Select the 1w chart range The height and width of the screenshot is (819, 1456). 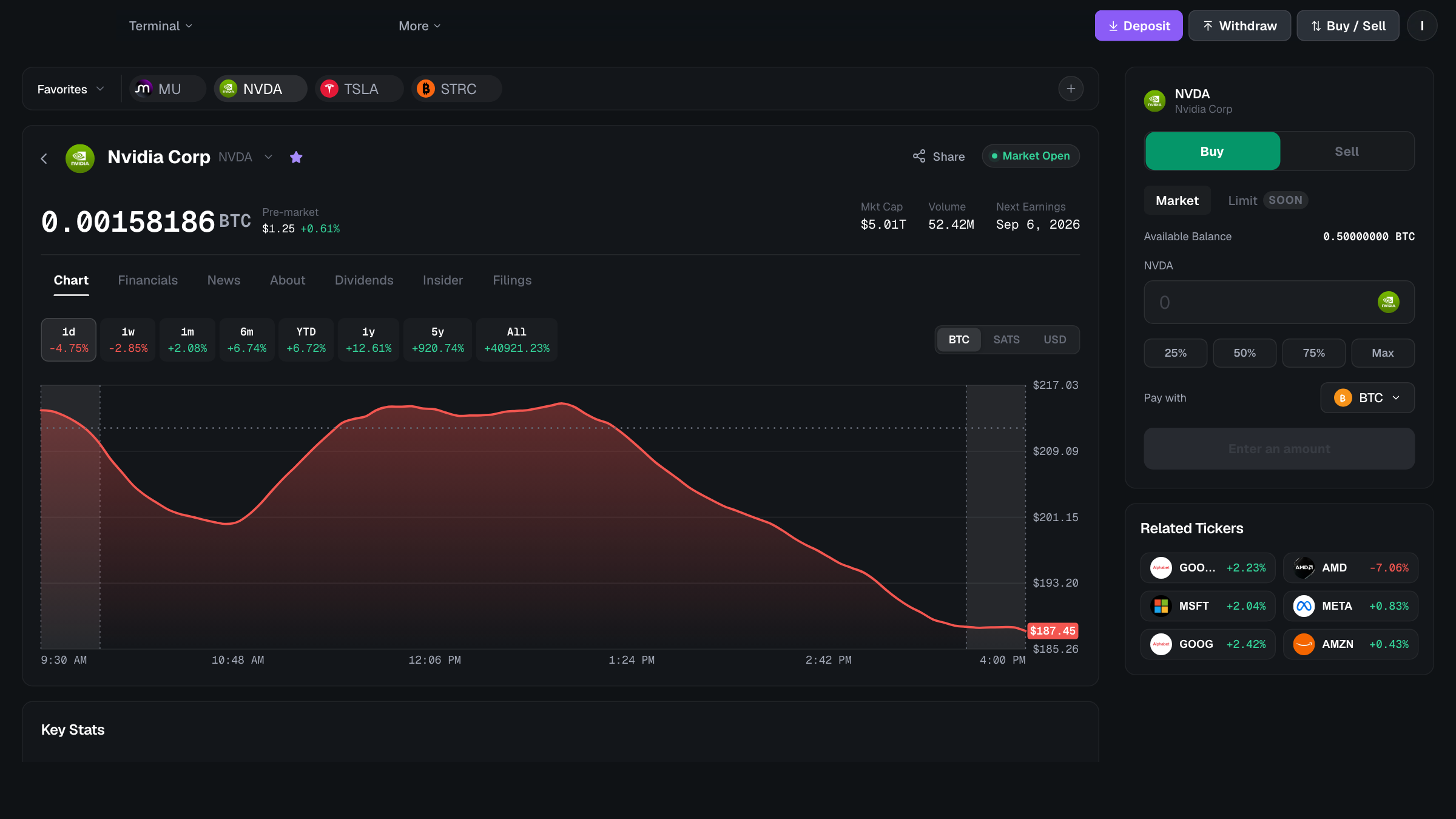[x=128, y=340]
